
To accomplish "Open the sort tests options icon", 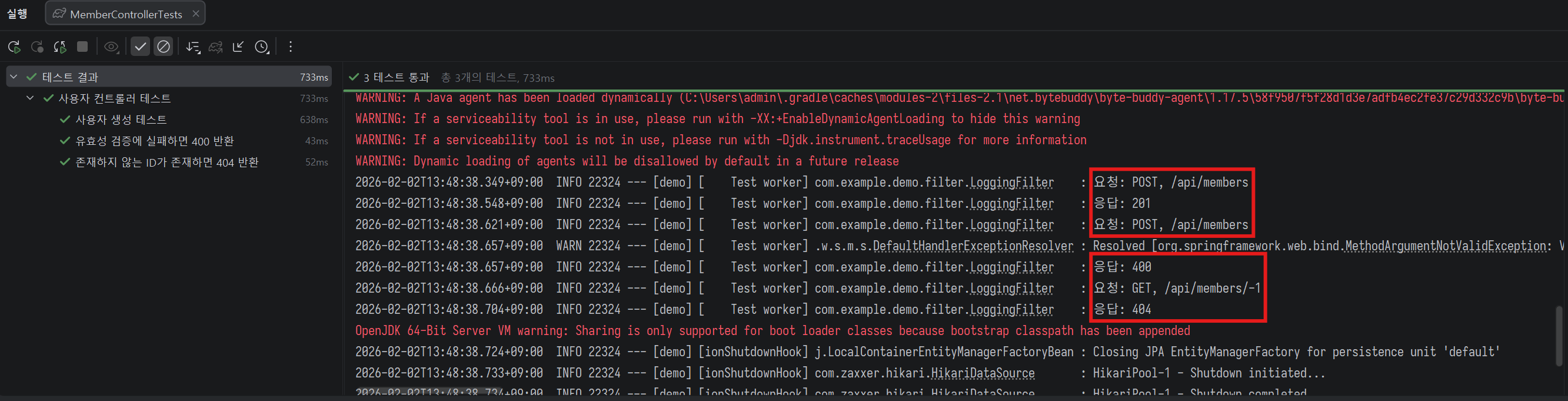I will tap(193, 47).
